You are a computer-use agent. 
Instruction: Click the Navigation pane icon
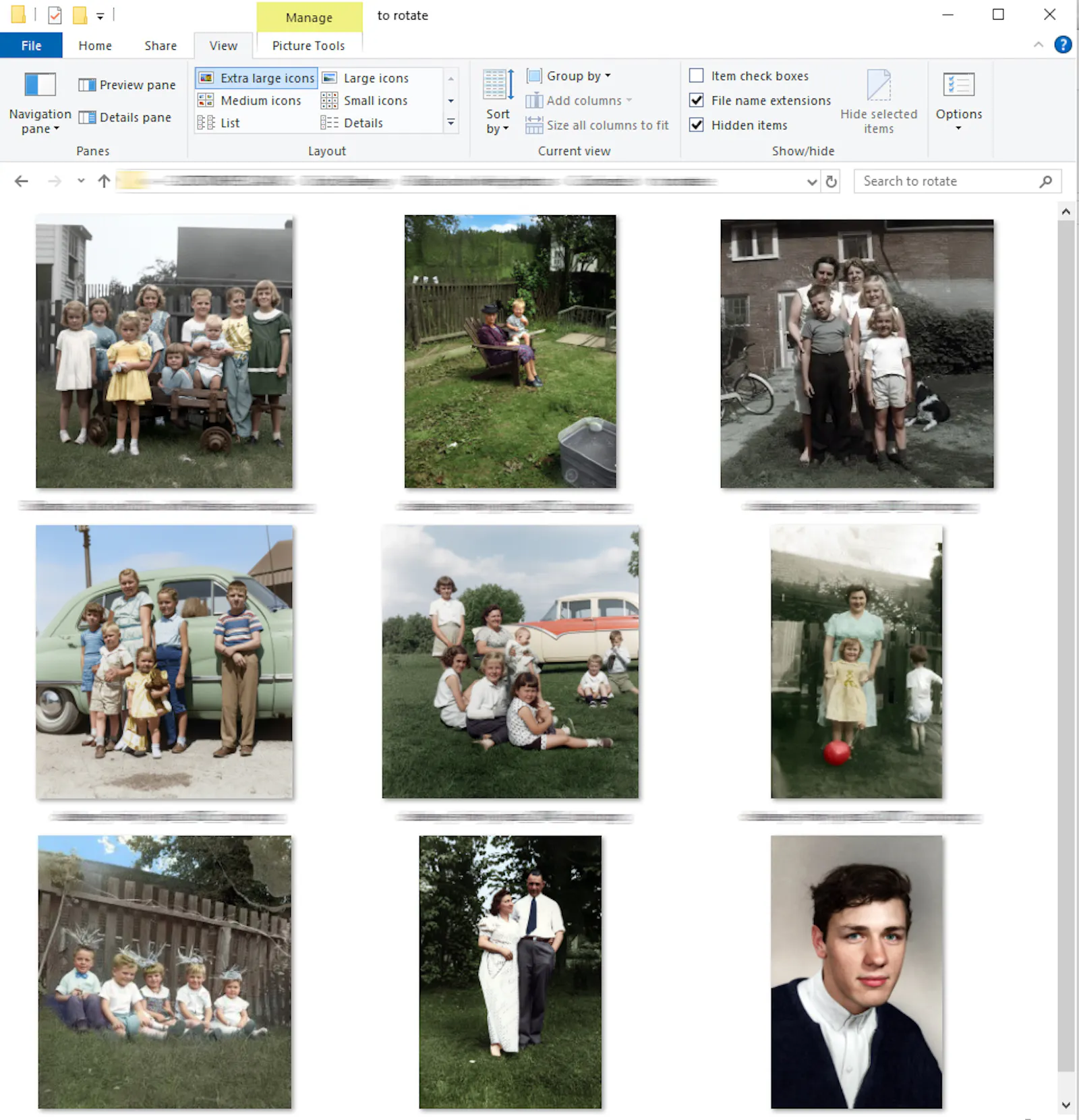(x=40, y=85)
